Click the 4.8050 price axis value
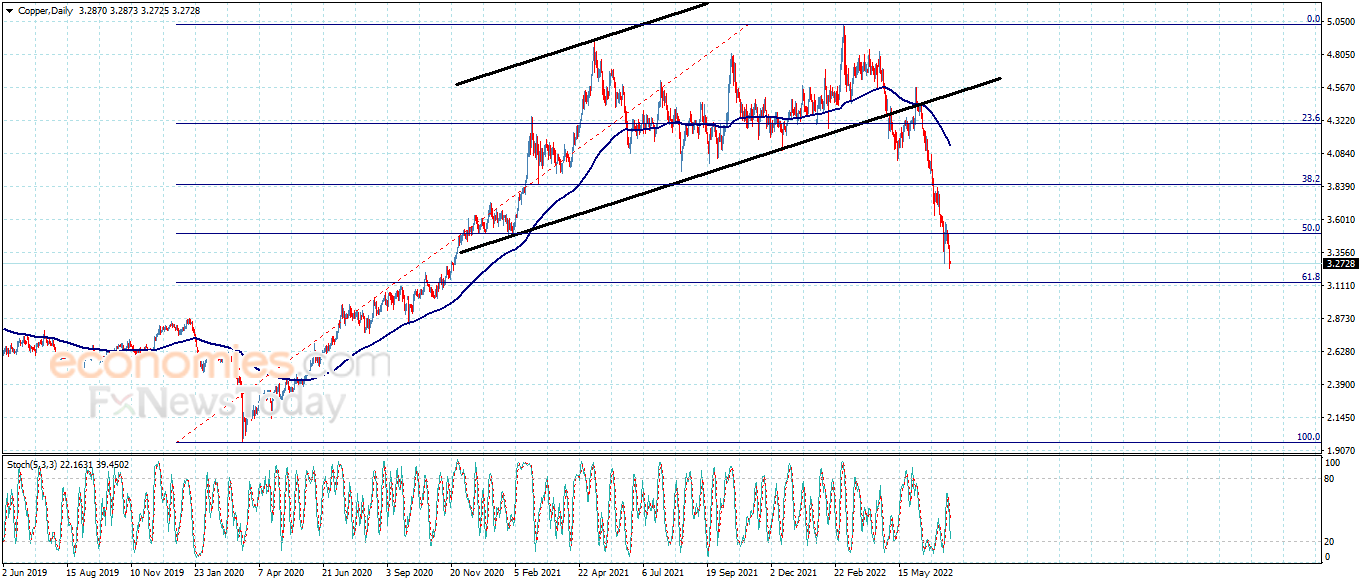Screen dimensions: 1362x584 (1341, 55)
